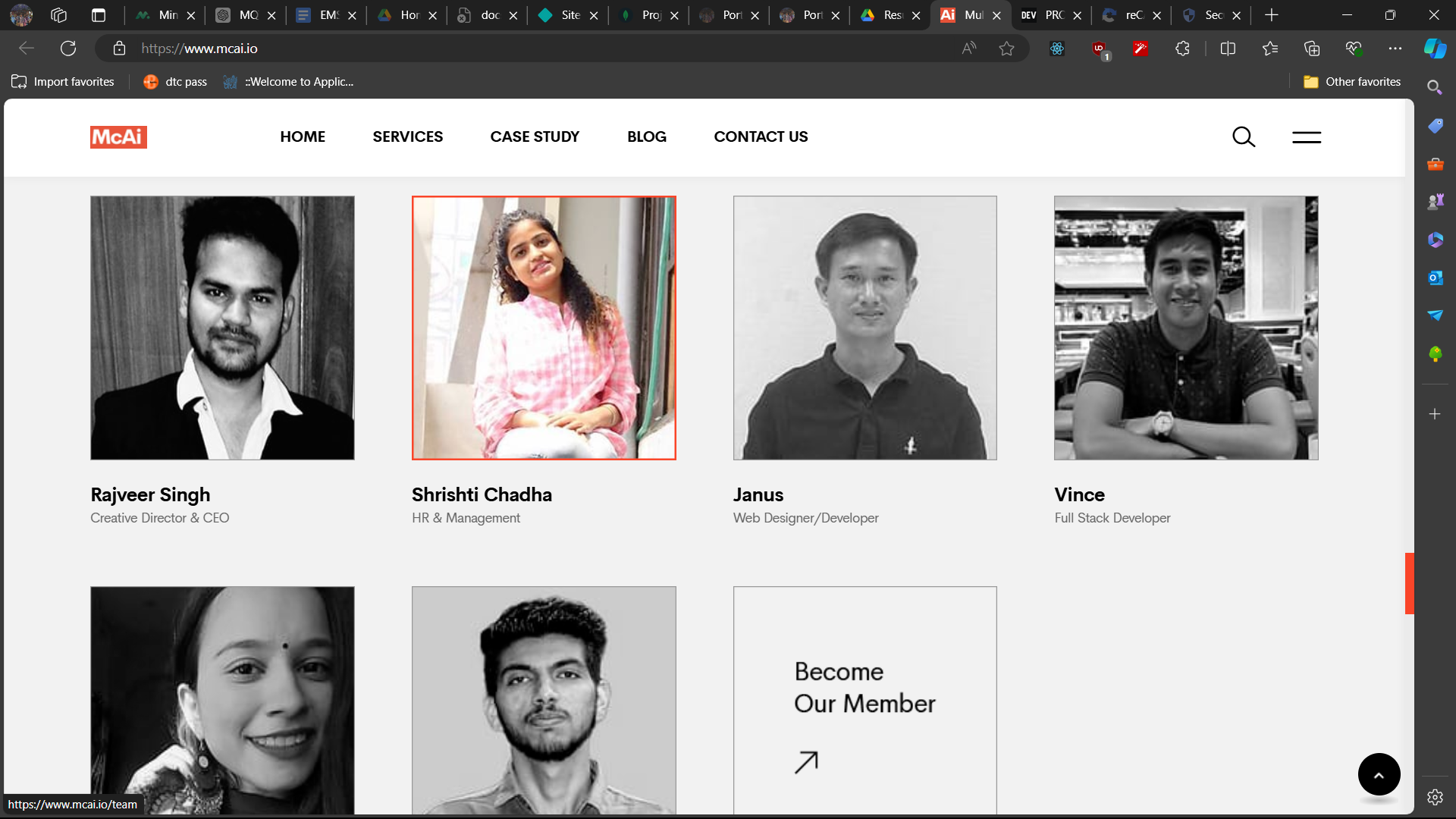The height and width of the screenshot is (819, 1456).
Task: Open Other favorites folder
Action: [x=1352, y=82]
